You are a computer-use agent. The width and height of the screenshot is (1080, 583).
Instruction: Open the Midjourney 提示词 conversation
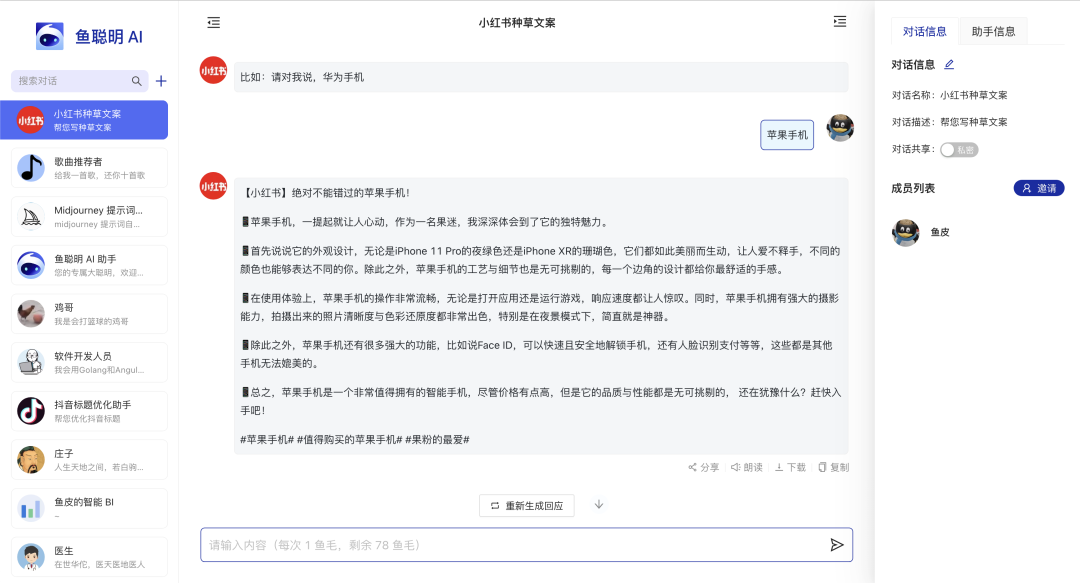tap(89, 216)
